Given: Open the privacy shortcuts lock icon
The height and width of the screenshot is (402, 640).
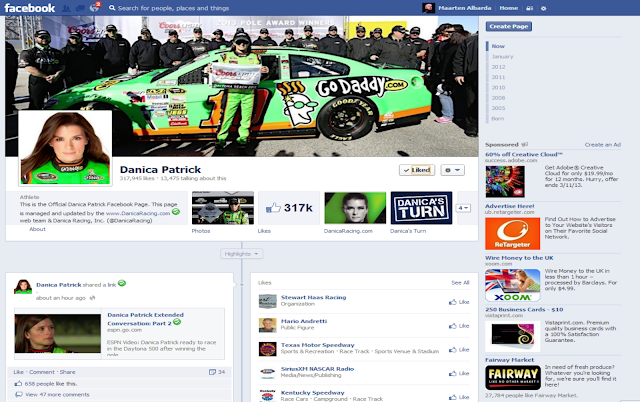Looking at the screenshot, I should tap(529, 8).
